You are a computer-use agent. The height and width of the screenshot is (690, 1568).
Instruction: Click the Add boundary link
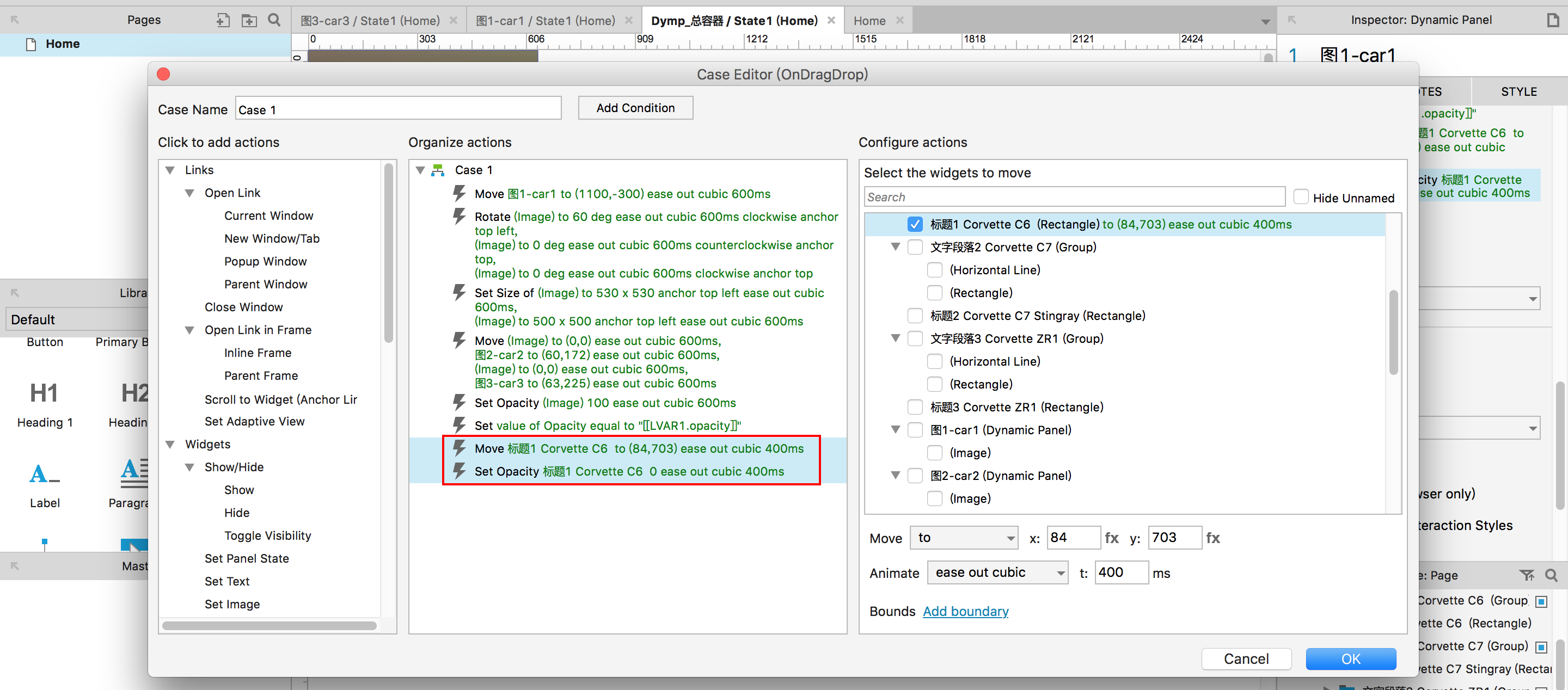pos(965,611)
